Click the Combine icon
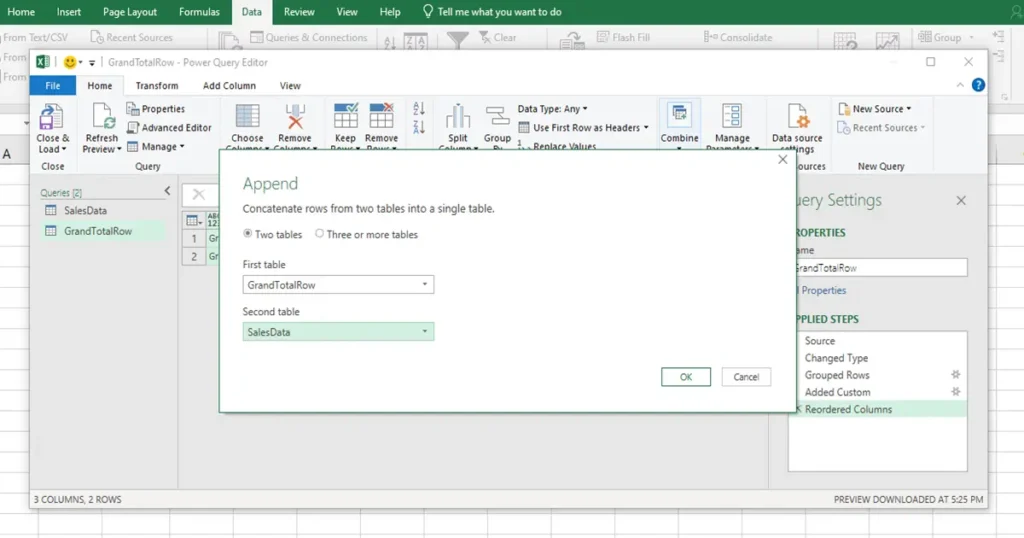The width and height of the screenshot is (1024, 538). 679,116
